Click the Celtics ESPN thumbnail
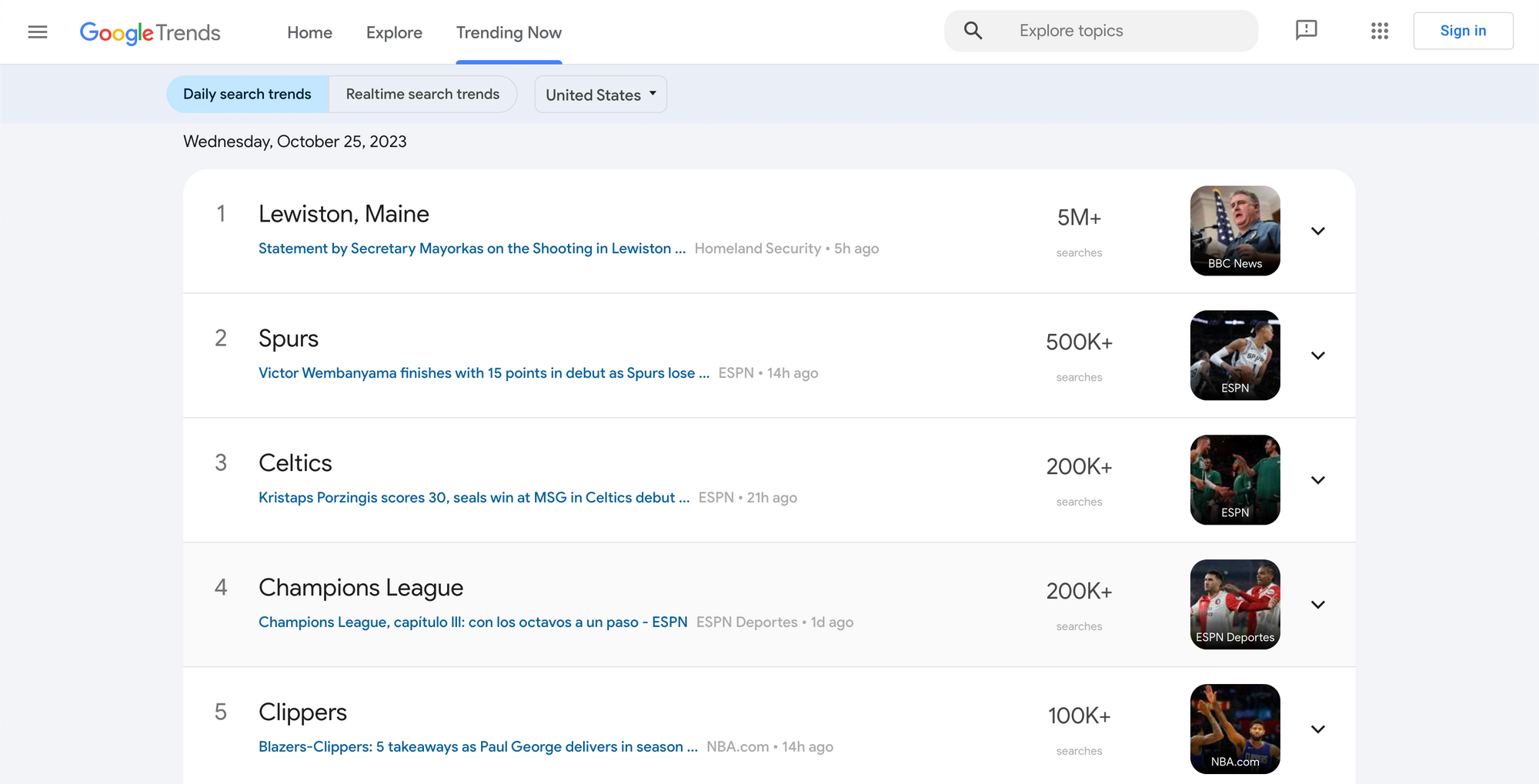1539x784 pixels. [1235, 480]
